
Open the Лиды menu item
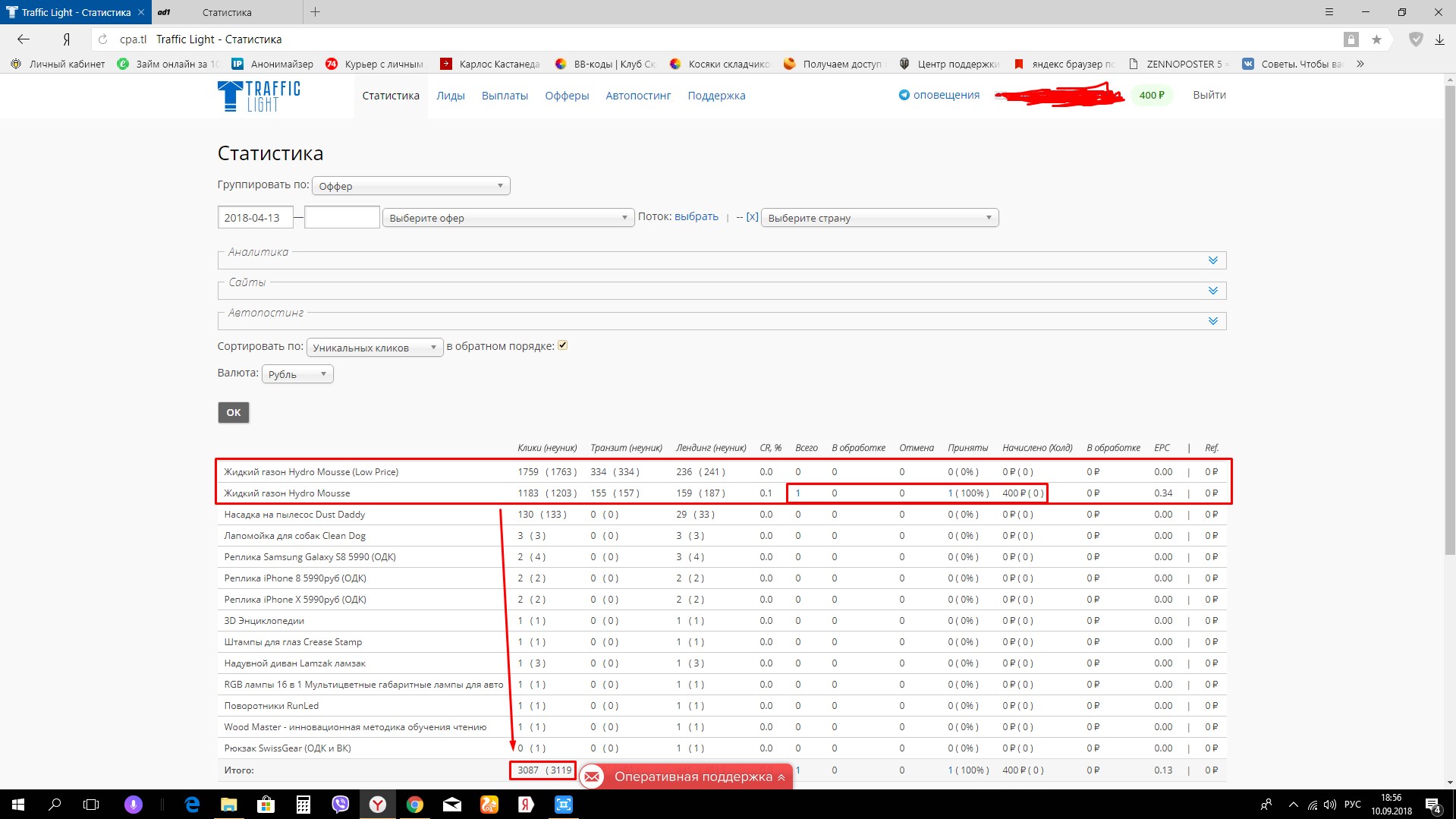(450, 96)
